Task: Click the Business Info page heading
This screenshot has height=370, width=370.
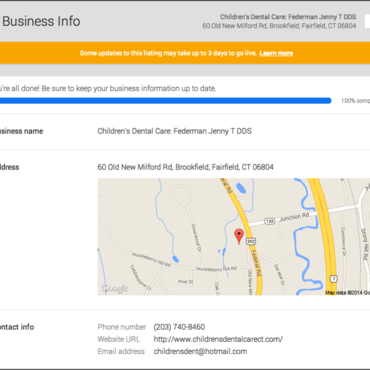Action: click(41, 21)
